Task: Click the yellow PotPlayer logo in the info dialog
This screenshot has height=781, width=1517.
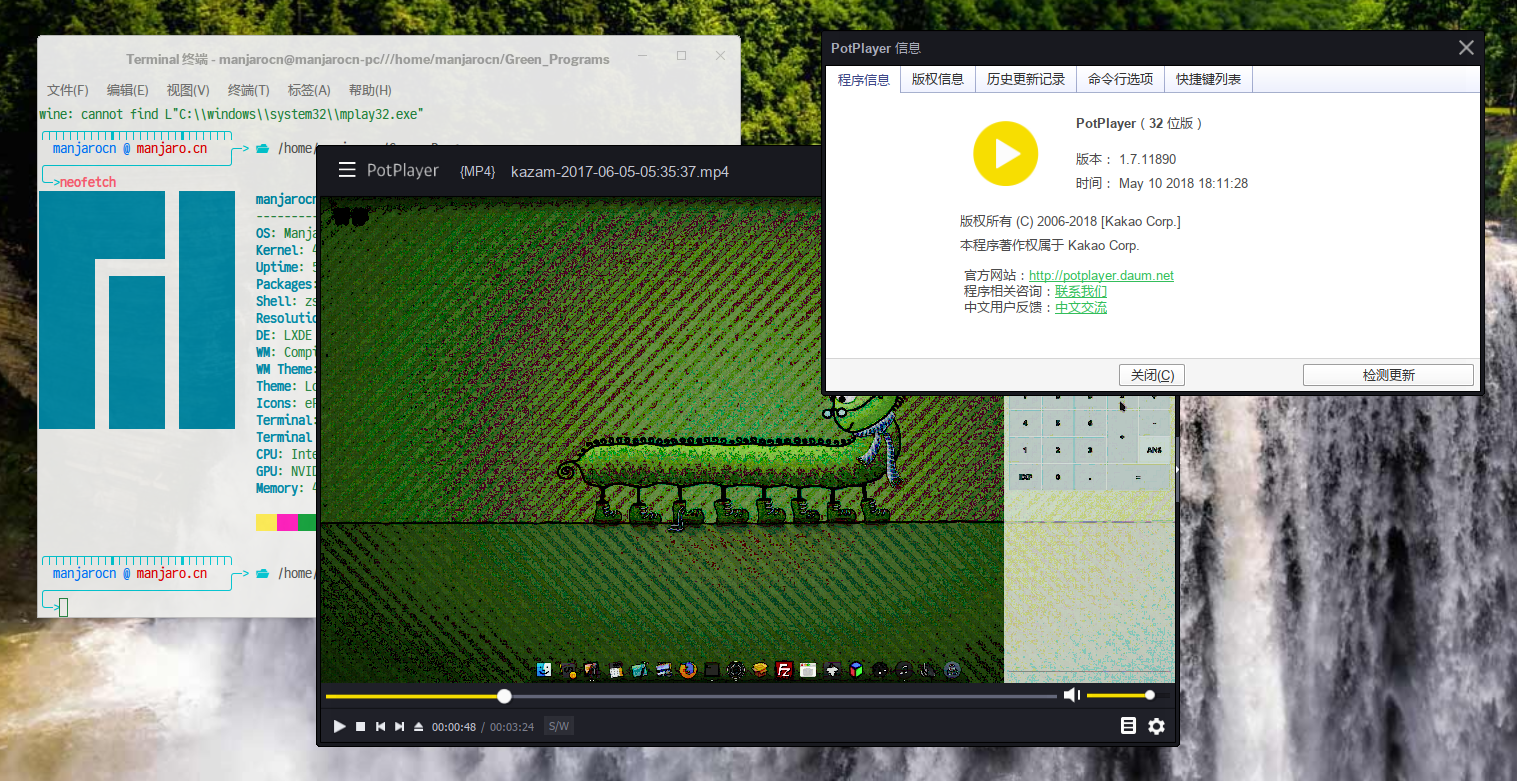Action: (x=1006, y=153)
